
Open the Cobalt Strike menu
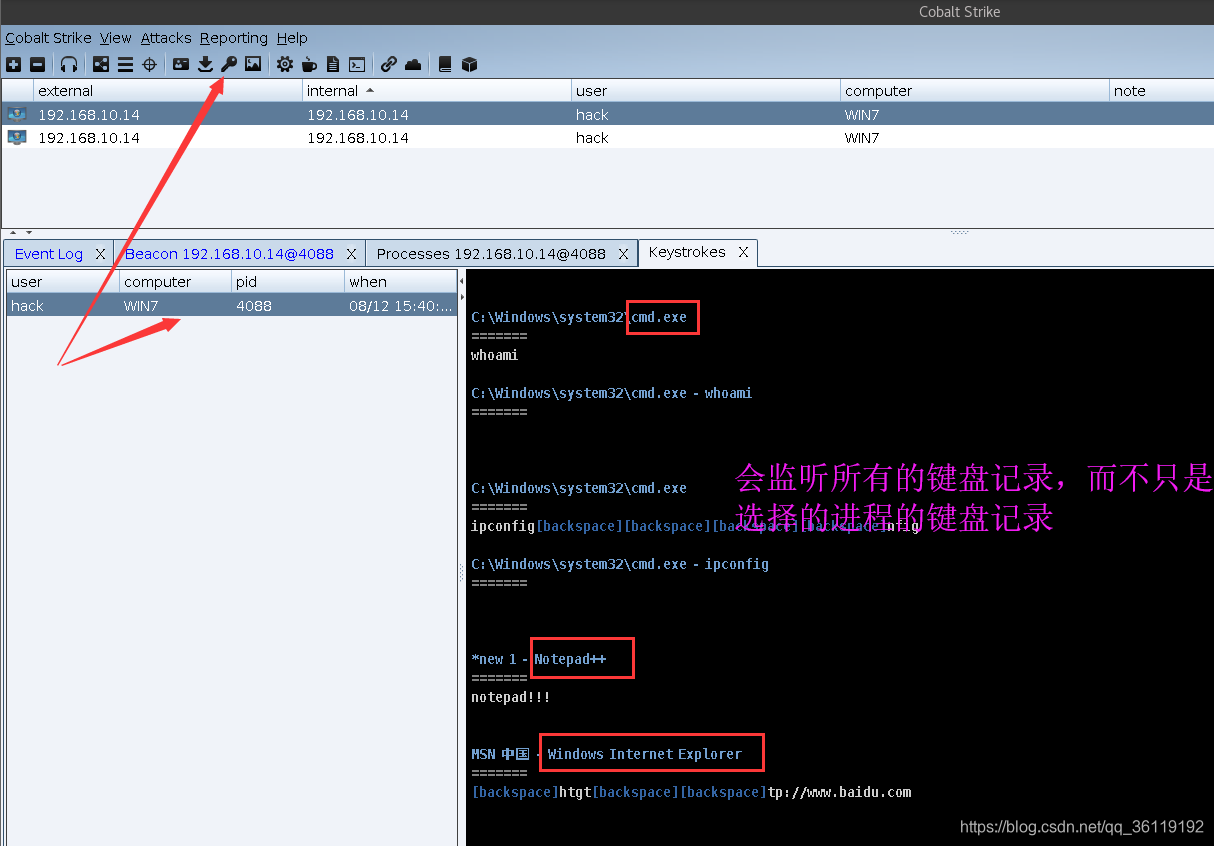[48, 38]
